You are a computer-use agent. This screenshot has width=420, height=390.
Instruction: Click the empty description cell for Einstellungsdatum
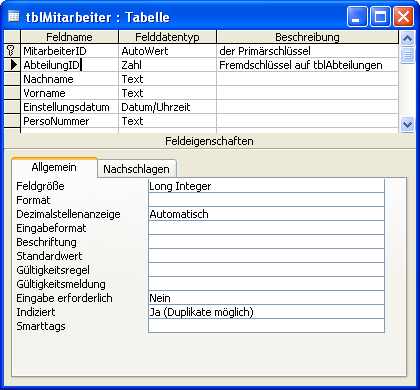pyautogui.click(x=307, y=107)
